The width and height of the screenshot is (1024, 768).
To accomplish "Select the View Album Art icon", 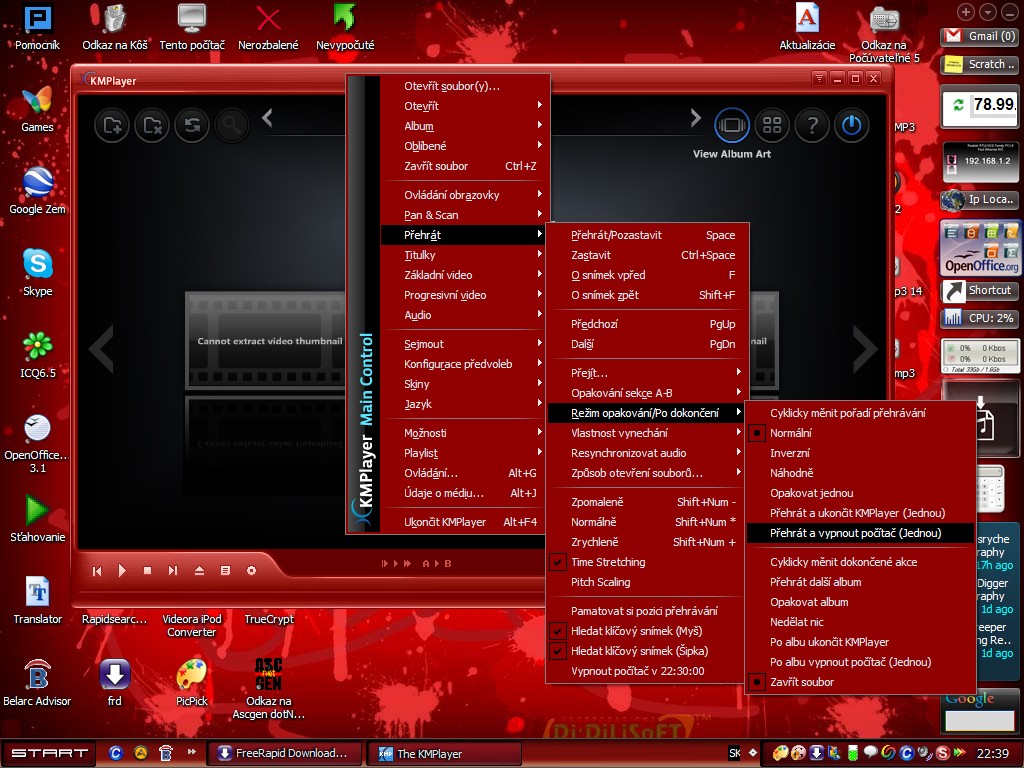I will (732, 125).
